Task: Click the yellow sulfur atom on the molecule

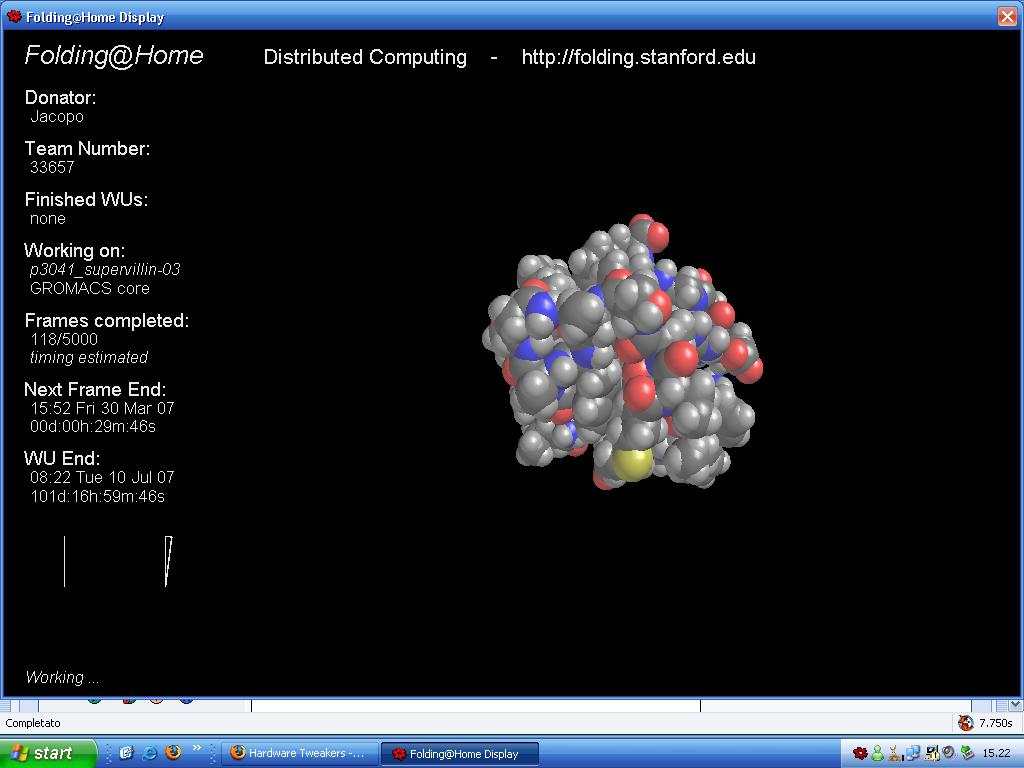Action: click(632, 462)
